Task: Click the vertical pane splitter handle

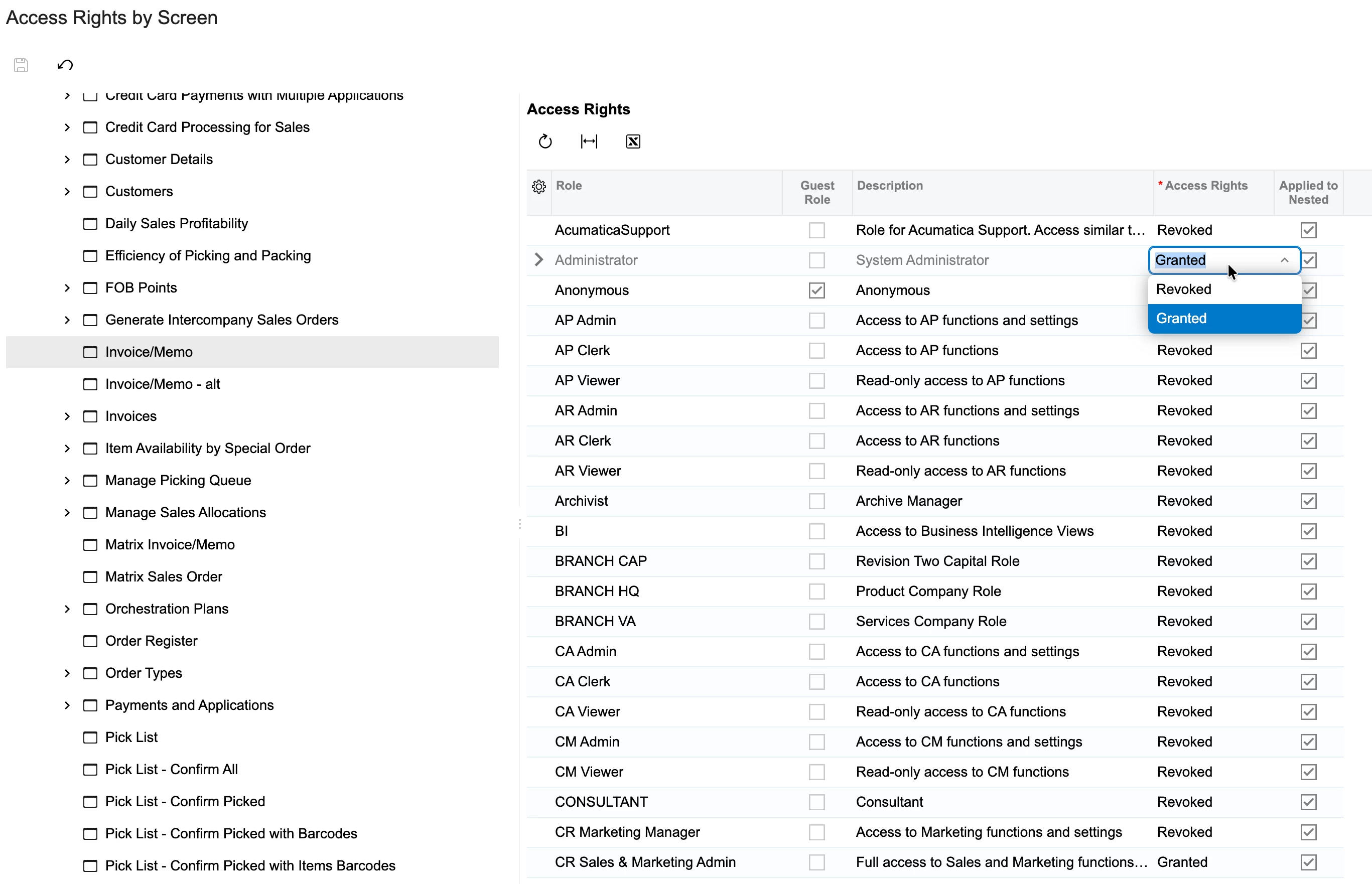Action: (519, 523)
